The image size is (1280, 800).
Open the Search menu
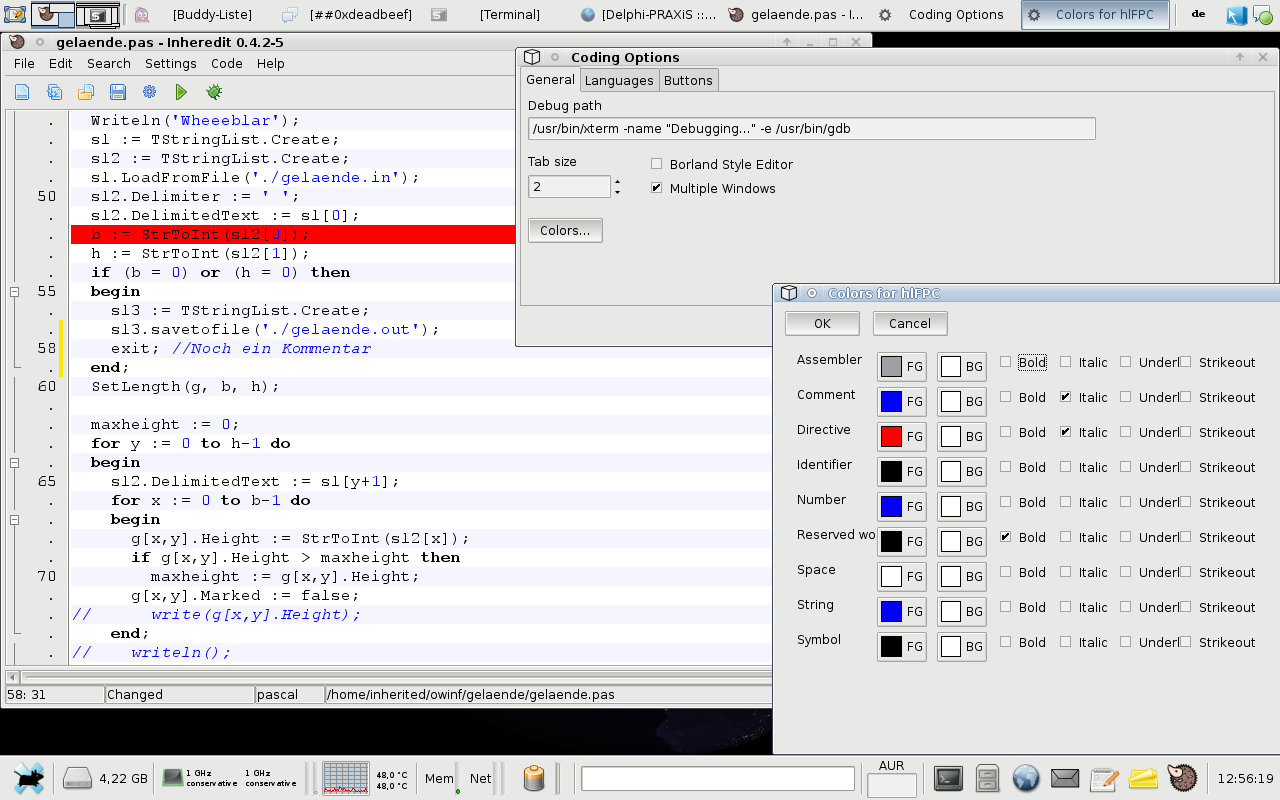tap(108, 63)
